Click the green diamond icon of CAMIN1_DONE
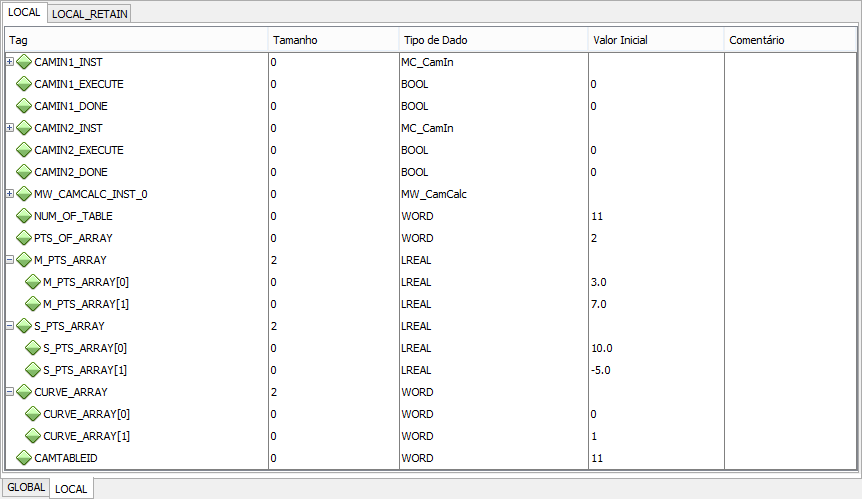 pyautogui.click(x=24, y=106)
